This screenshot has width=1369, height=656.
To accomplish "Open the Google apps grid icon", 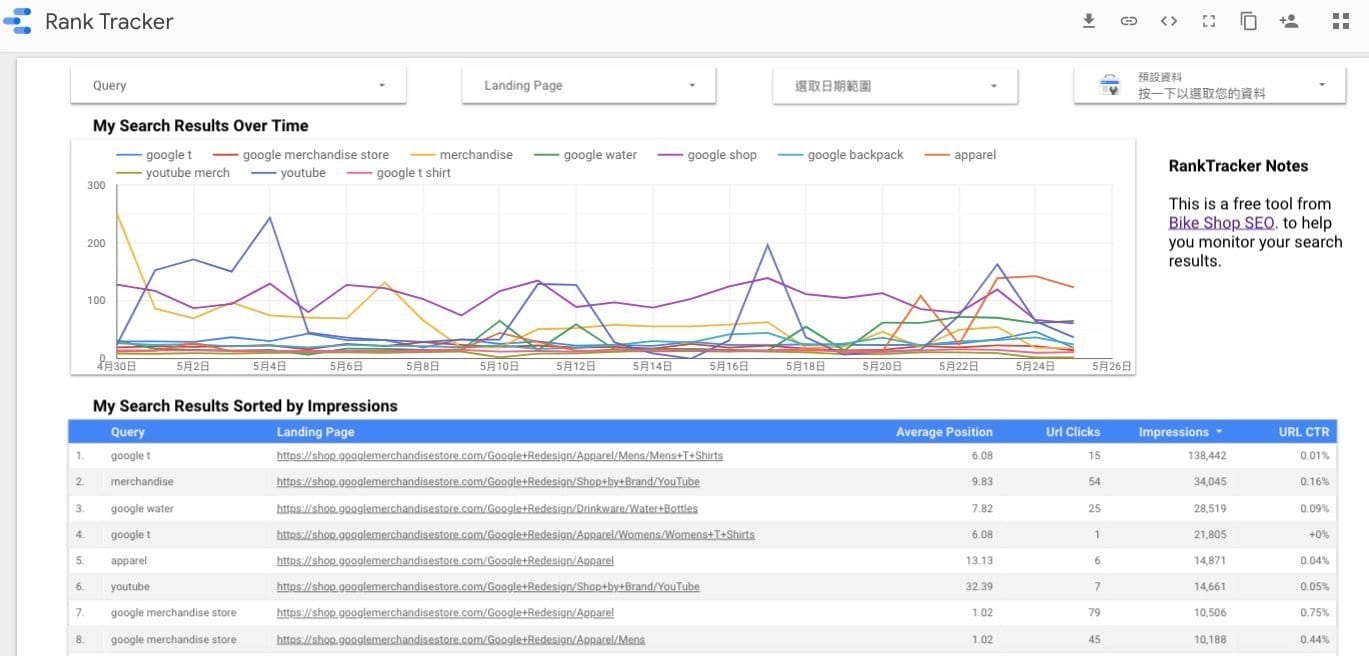I will [1341, 21].
